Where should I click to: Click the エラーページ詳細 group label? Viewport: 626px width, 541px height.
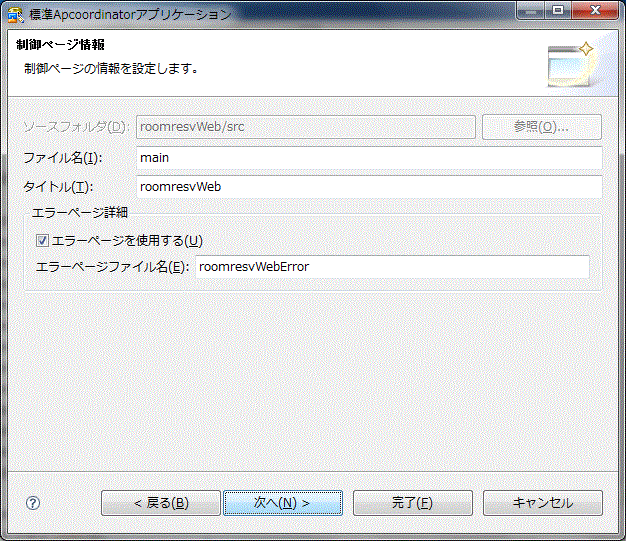tap(79, 212)
